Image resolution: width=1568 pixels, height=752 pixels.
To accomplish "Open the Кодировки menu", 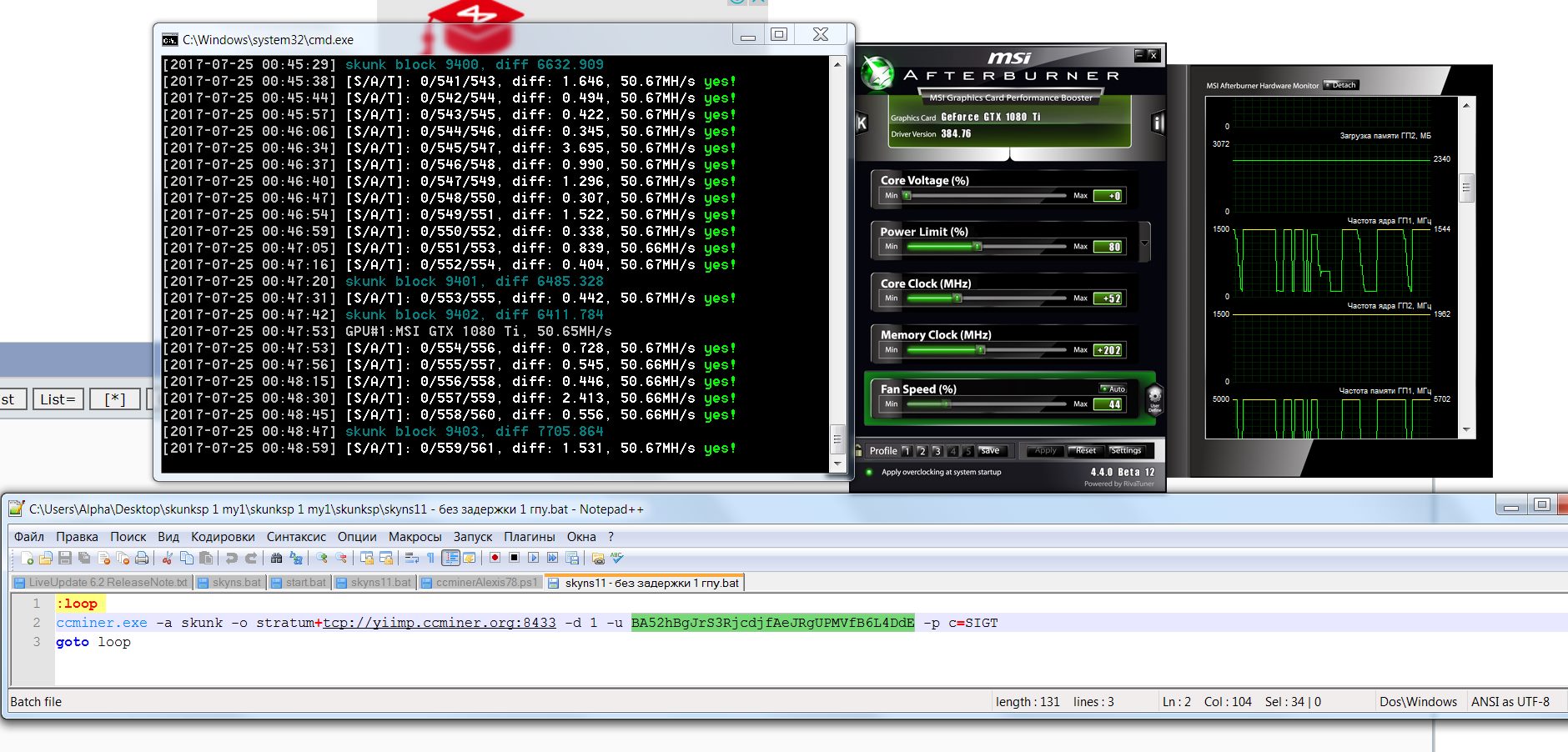I will click(x=223, y=537).
